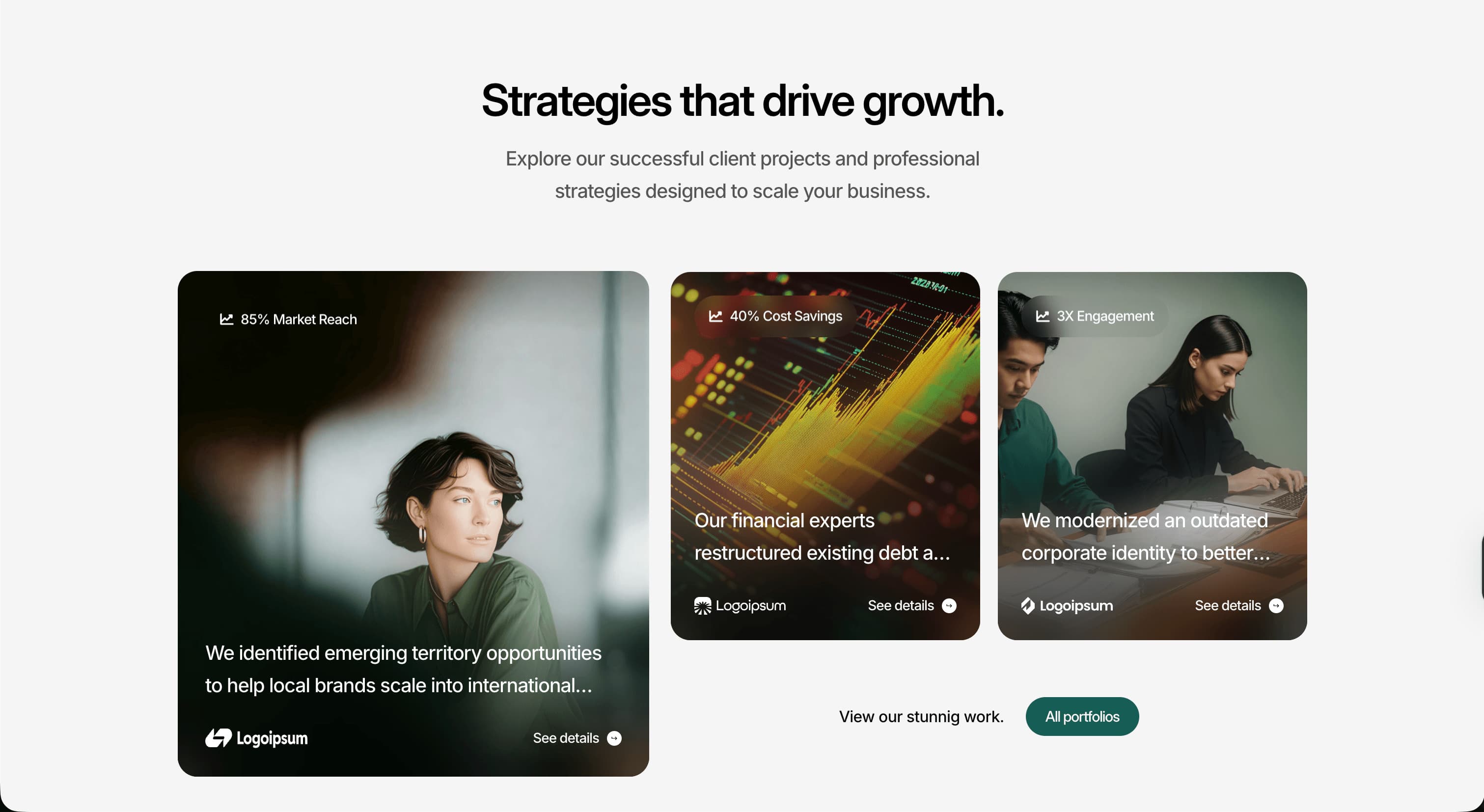The image size is (1484, 812).
Task: Click the 'We identified emerging territory opportunities' text
Action: [x=403, y=653]
